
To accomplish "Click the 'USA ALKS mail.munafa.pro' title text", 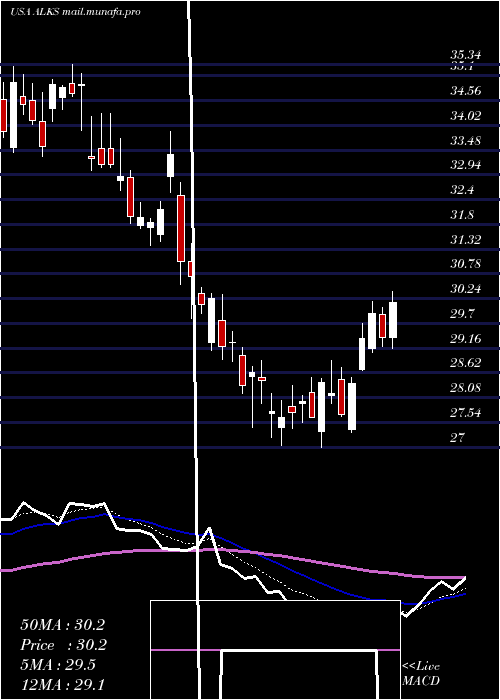I will tap(75, 12).
